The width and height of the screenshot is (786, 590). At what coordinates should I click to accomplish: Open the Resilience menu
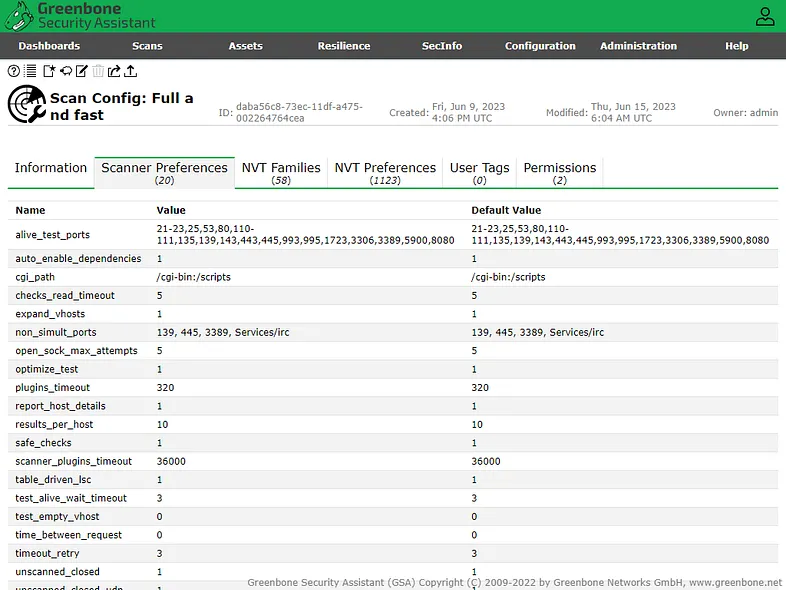[x=344, y=46]
